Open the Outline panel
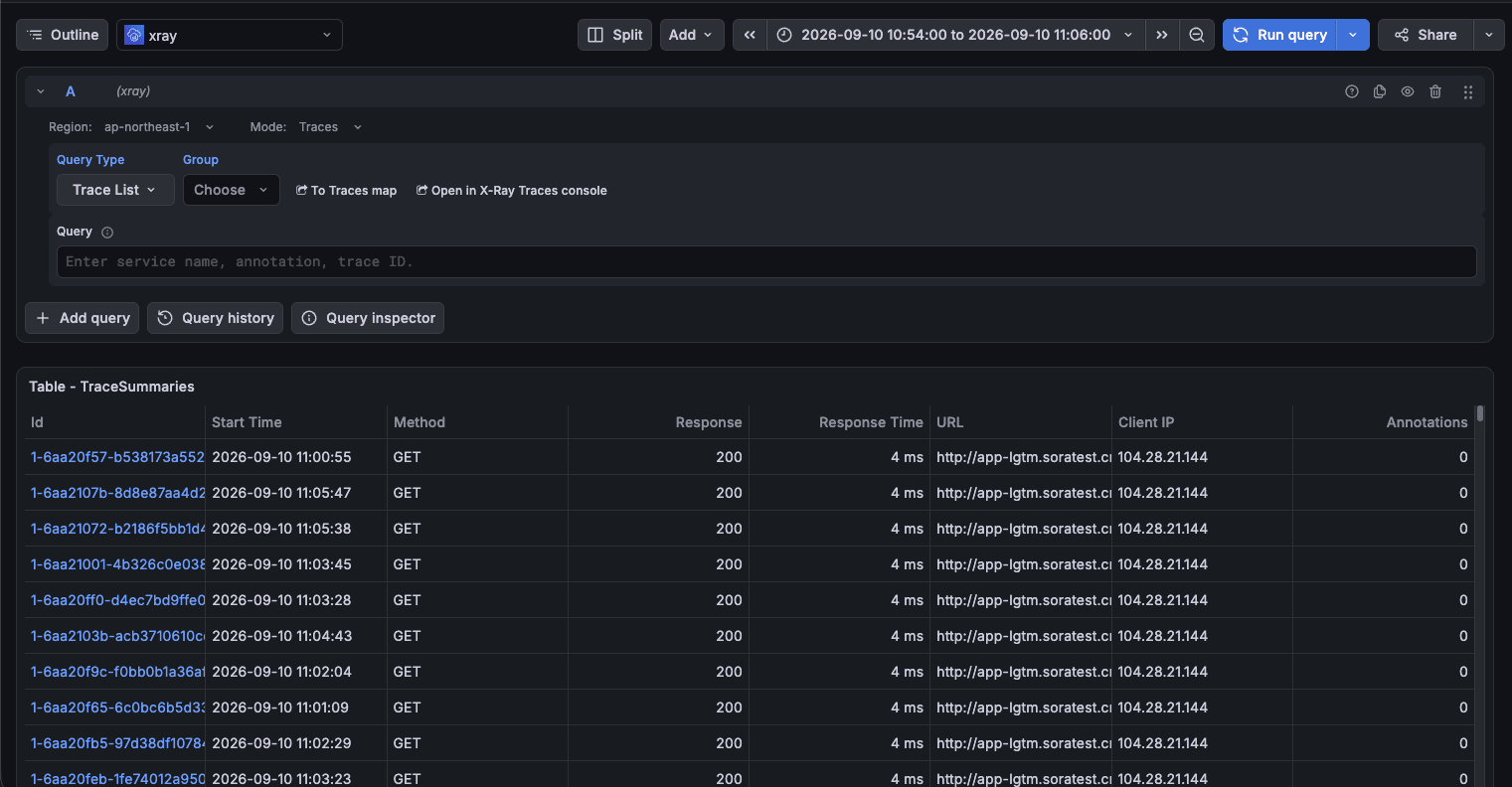 pos(62,35)
